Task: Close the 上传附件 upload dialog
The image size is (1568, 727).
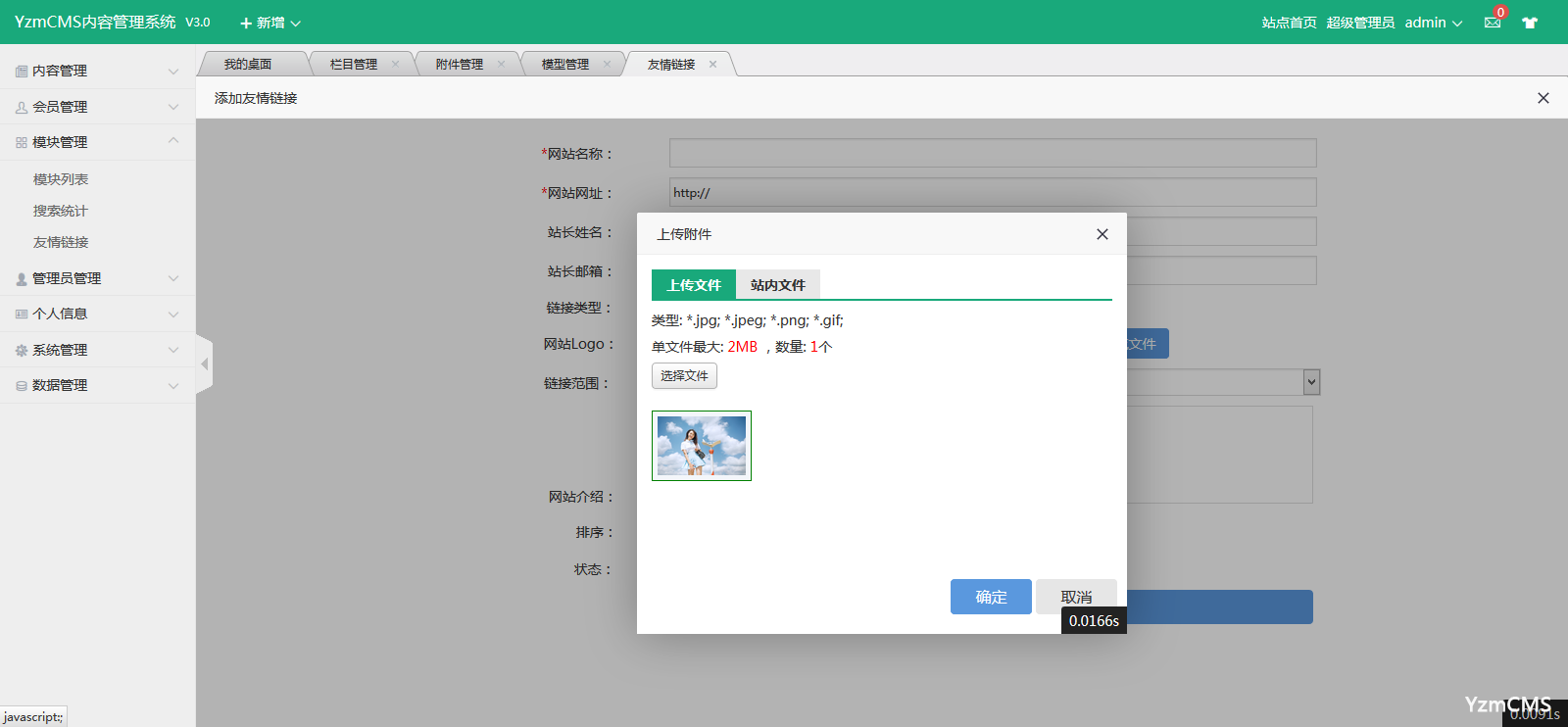Action: [x=1102, y=234]
